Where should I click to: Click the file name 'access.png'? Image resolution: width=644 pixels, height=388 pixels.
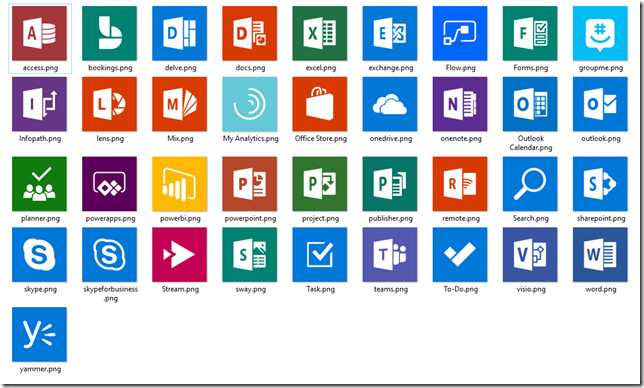(40, 68)
